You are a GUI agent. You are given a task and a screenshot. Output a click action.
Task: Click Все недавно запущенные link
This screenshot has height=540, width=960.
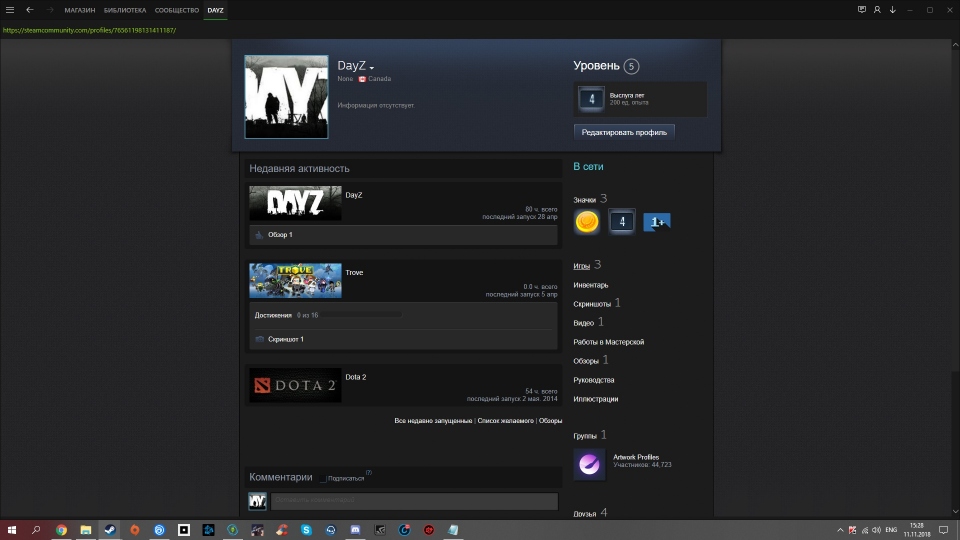[x=433, y=421]
